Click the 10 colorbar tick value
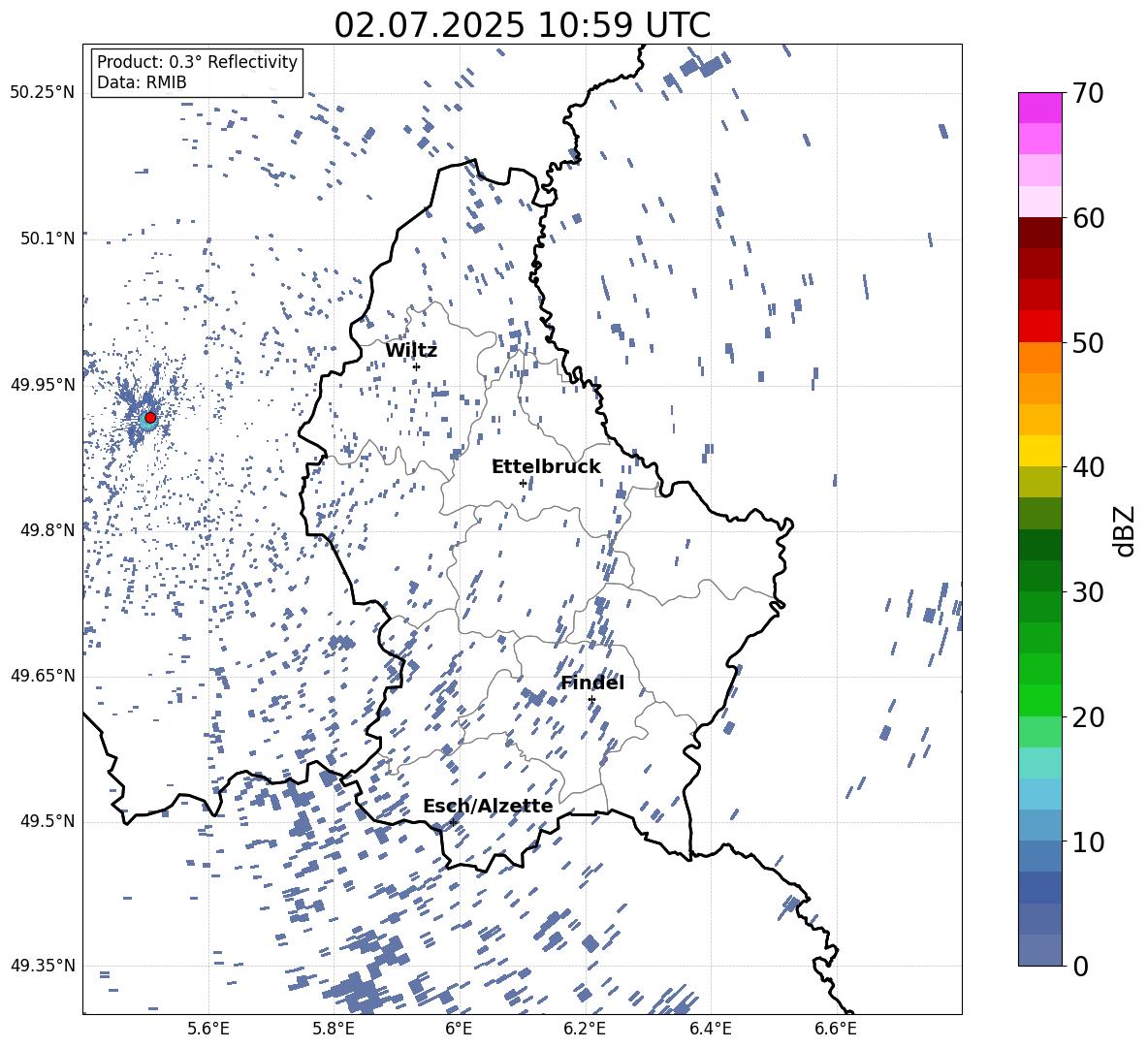This screenshot has width=1148, height=1048. point(1088,842)
